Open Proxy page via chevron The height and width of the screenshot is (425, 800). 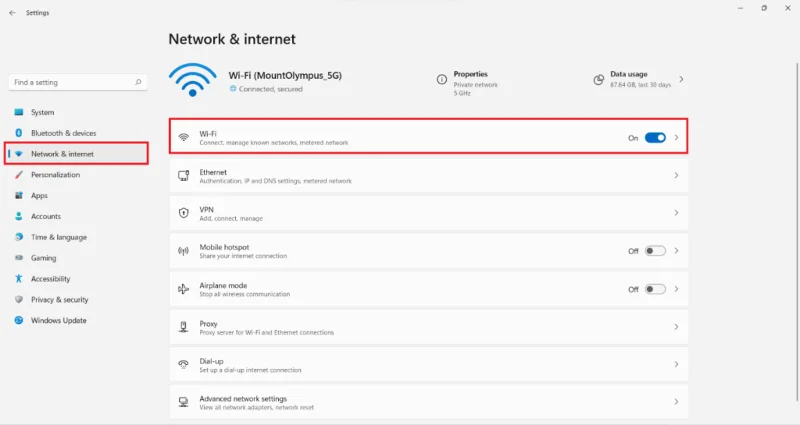(677, 327)
